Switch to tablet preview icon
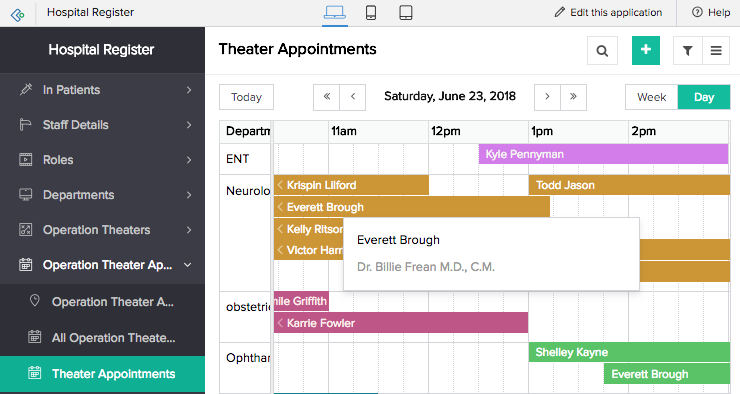This screenshot has height=394, width=740. pos(406,13)
